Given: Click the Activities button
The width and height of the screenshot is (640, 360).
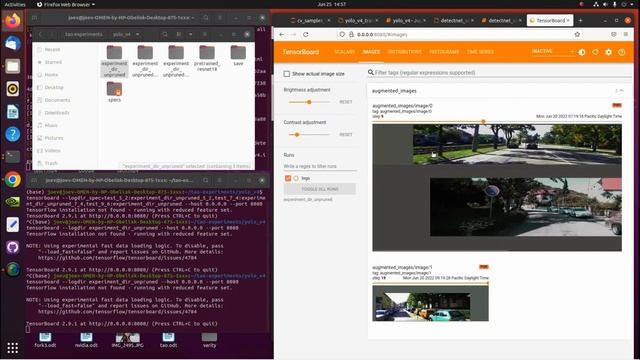Looking at the screenshot, I should pos(15,4).
